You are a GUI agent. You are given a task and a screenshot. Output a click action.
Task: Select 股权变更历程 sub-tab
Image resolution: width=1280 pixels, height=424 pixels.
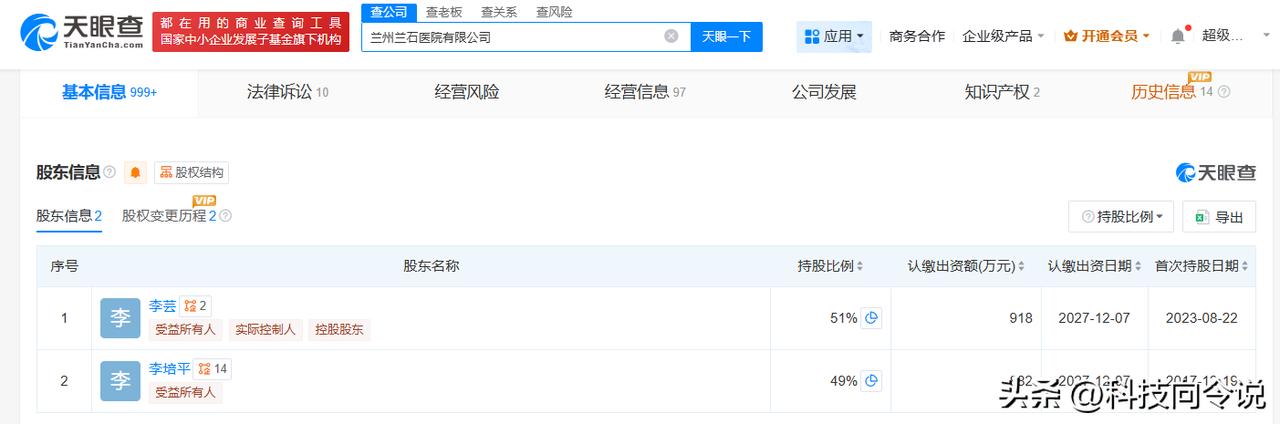point(169,216)
